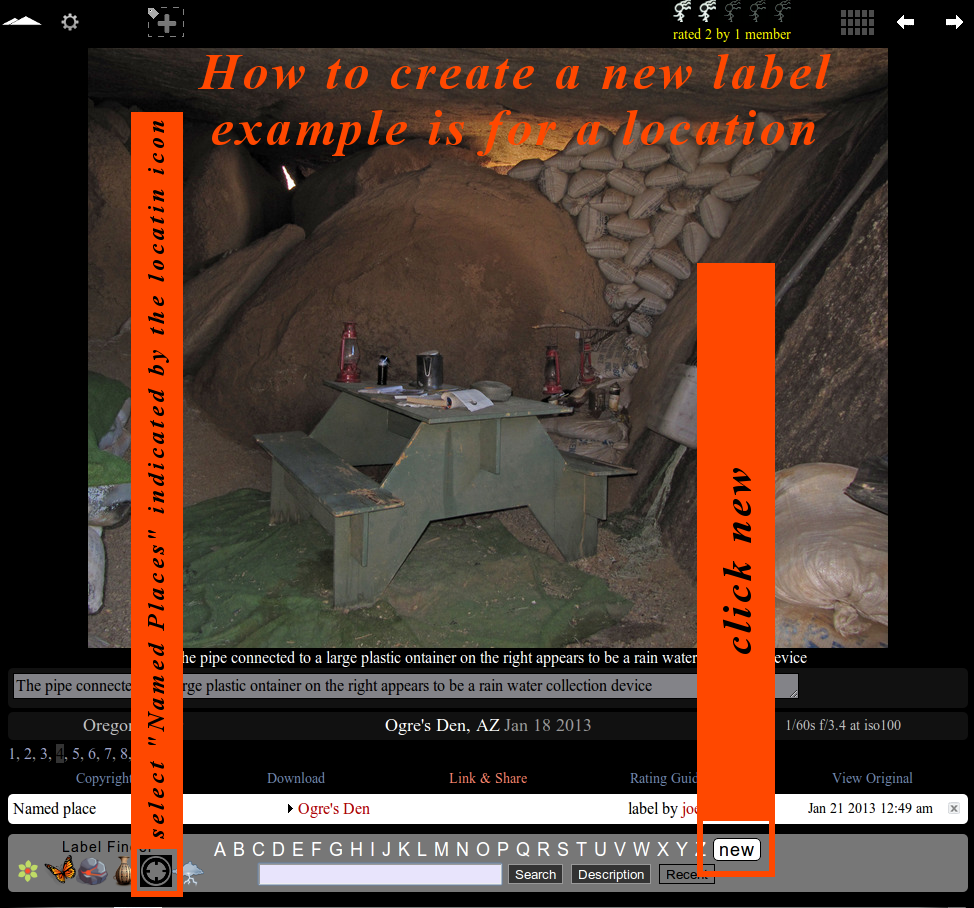Open the Link & Share link
The width and height of the screenshot is (974, 908).
pyautogui.click(x=488, y=778)
